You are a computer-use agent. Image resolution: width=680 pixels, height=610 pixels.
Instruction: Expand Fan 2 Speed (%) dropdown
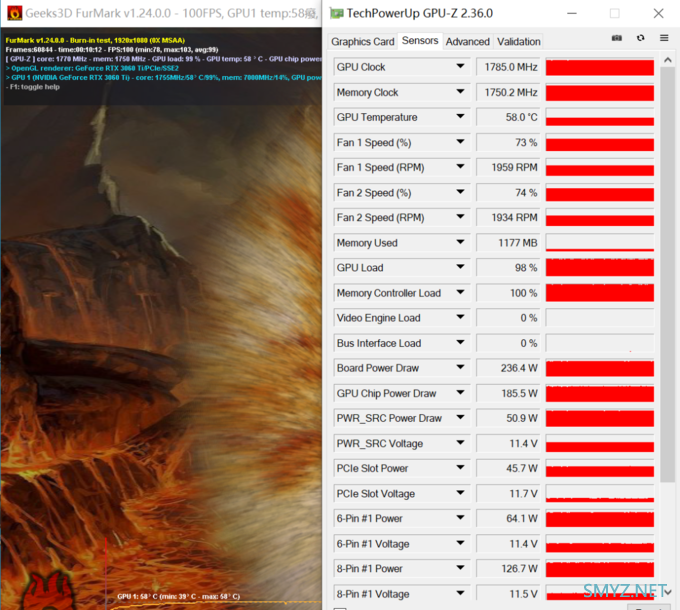(x=460, y=192)
